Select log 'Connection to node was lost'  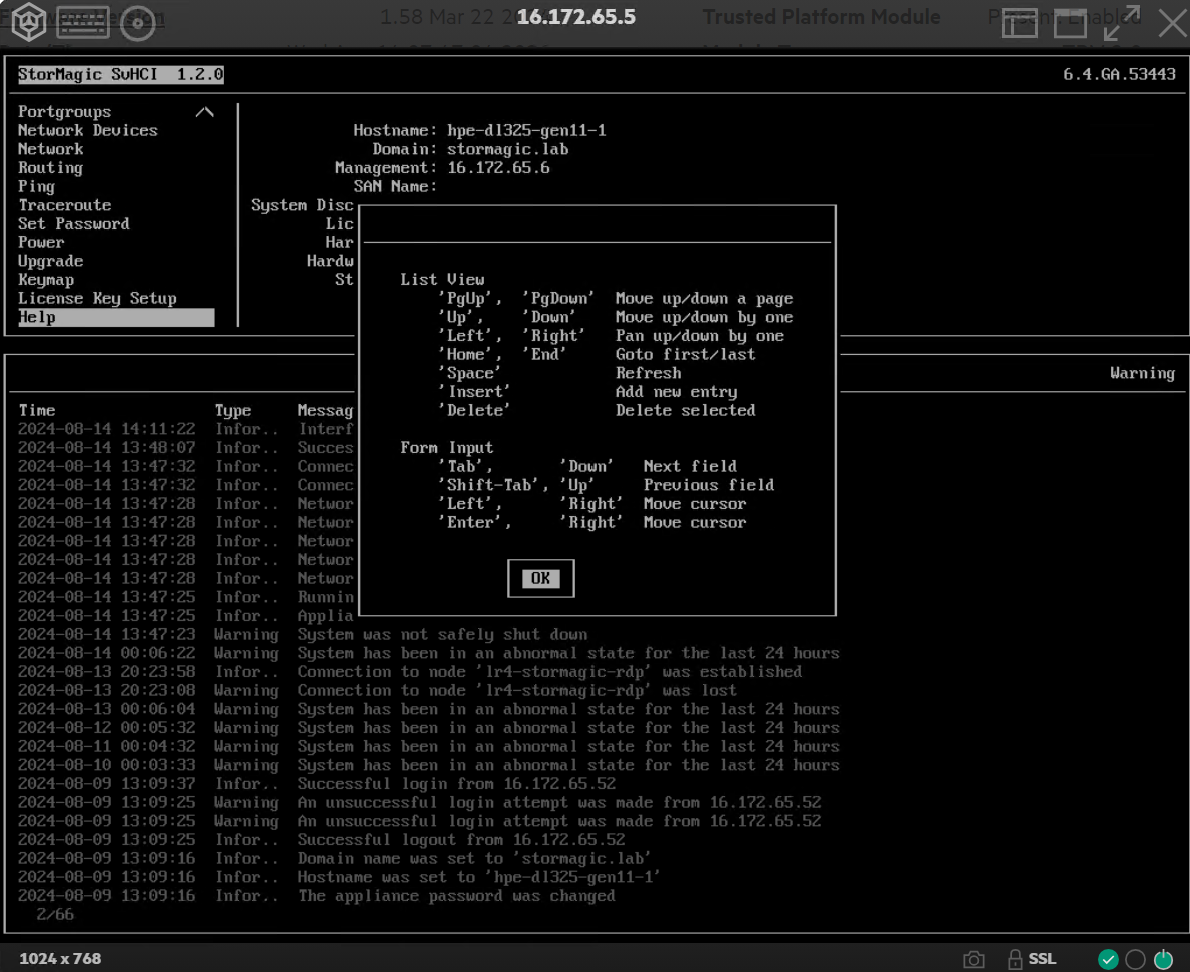tap(429, 690)
